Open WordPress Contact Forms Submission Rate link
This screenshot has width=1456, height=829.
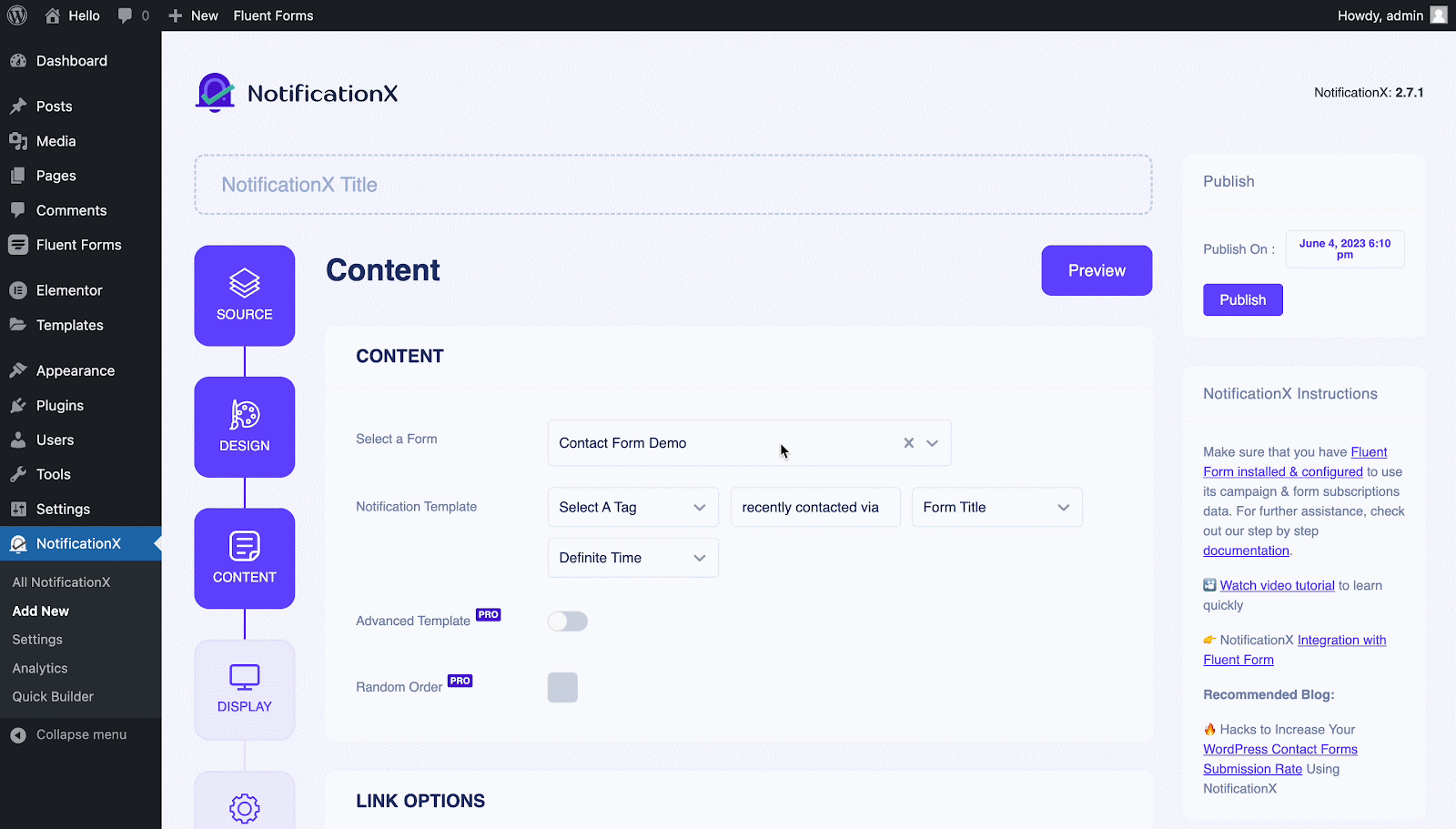[1280, 759]
